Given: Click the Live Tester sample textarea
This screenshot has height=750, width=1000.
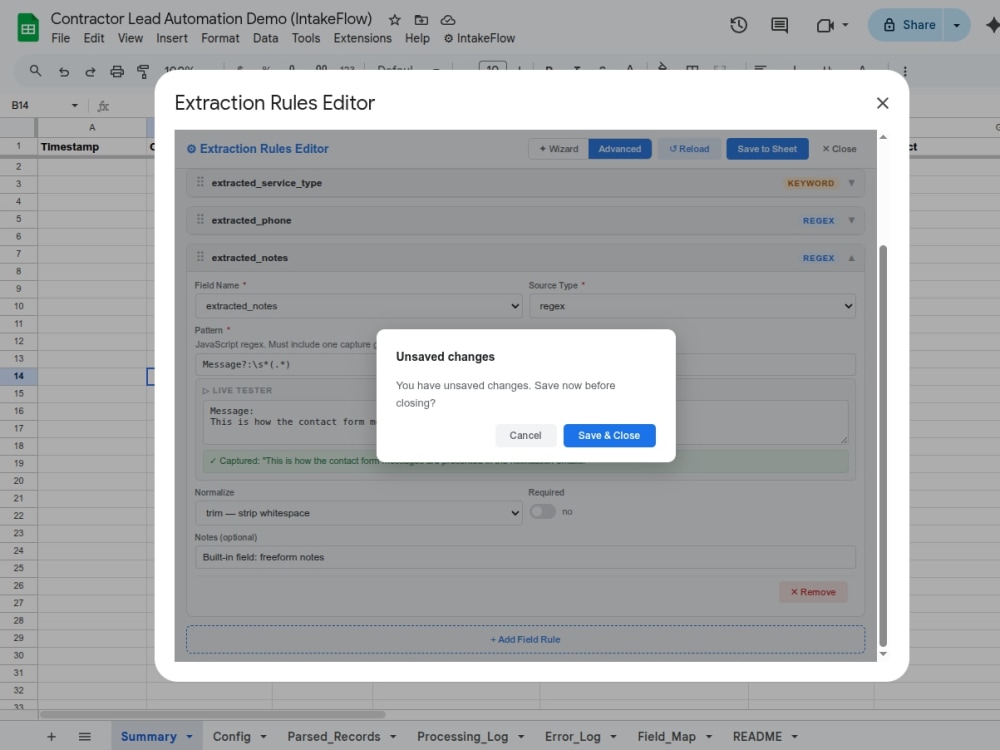Looking at the screenshot, I should point(526,422).
